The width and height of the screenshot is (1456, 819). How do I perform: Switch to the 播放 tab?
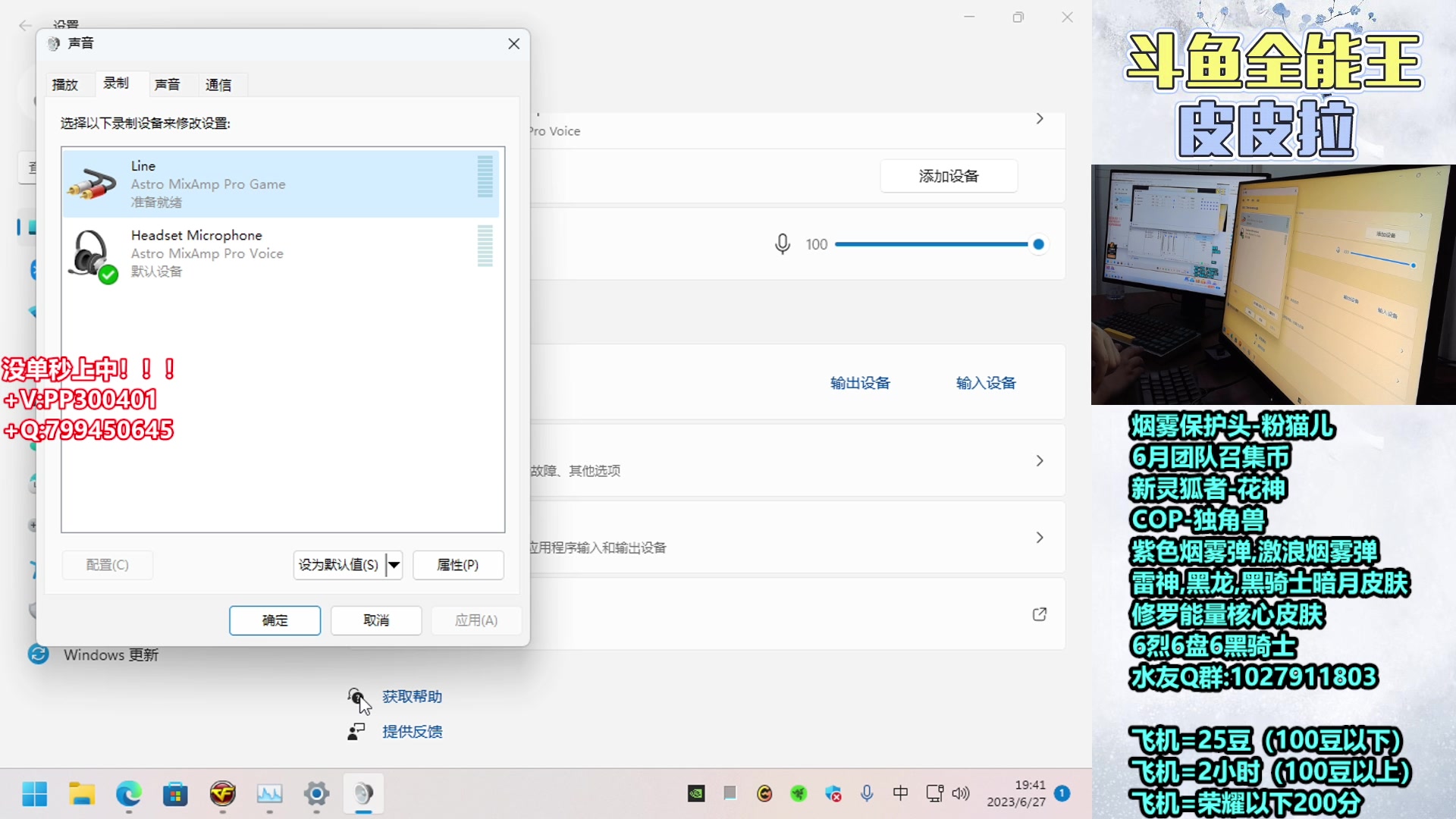pos(67,84)
